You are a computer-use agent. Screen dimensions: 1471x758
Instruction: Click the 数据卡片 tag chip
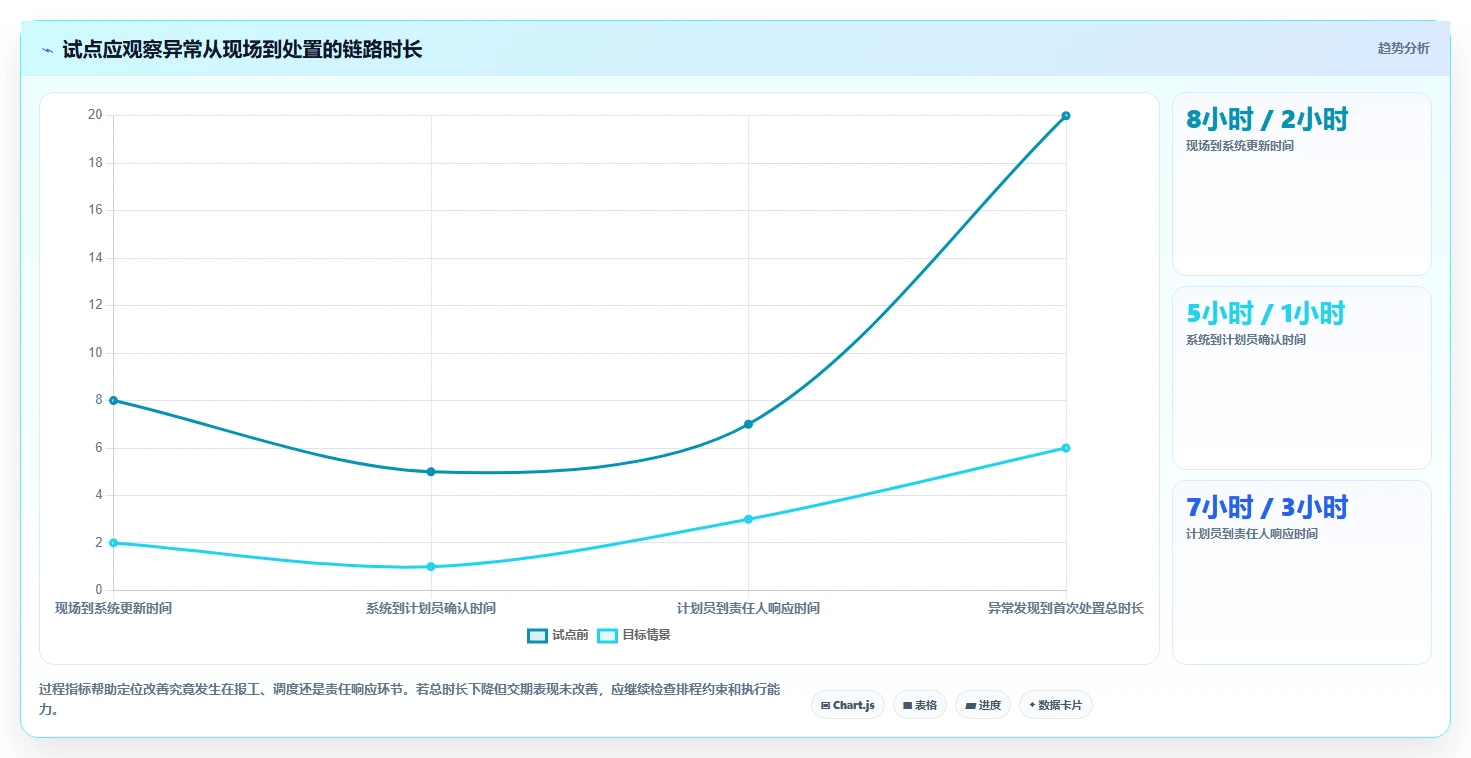click(x=1055, y=705)
